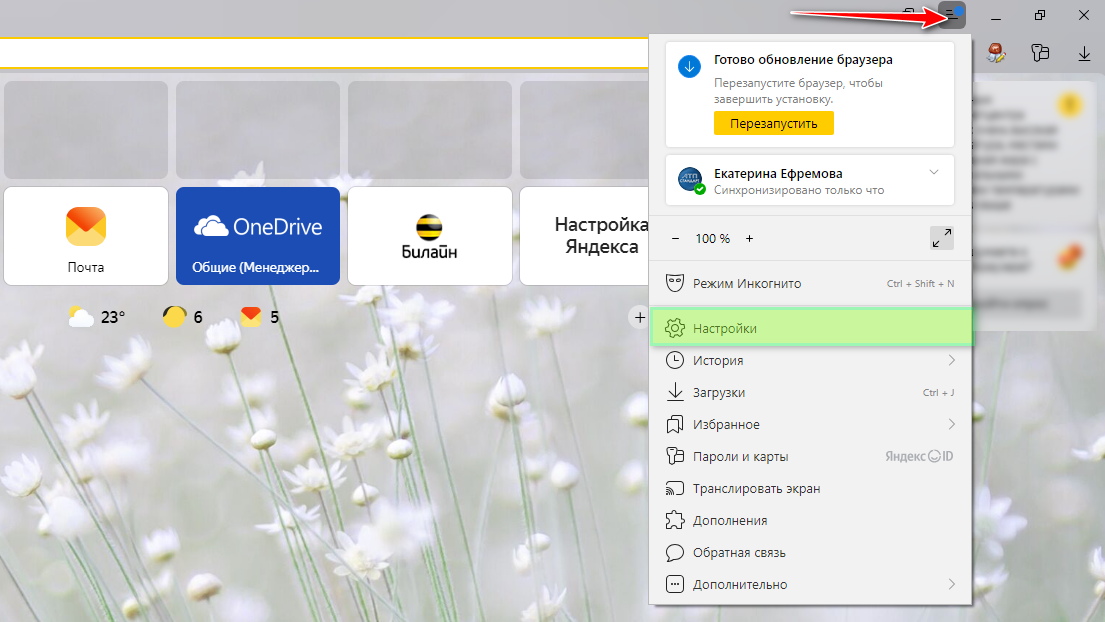Open the weather widget showing 23°
This screenshot has width=1105, height=622.
pos(97,317)
